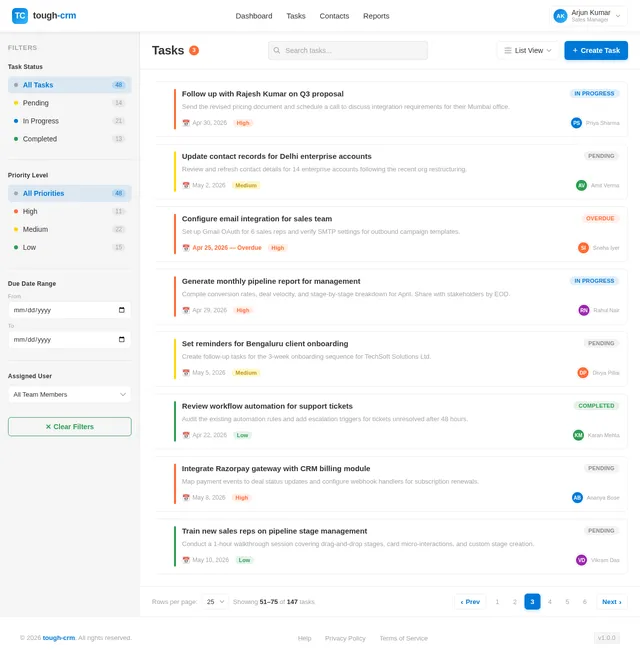Click Karan Mehta's KM avatar
Screen dimensions: 640x659
(578, 435)
